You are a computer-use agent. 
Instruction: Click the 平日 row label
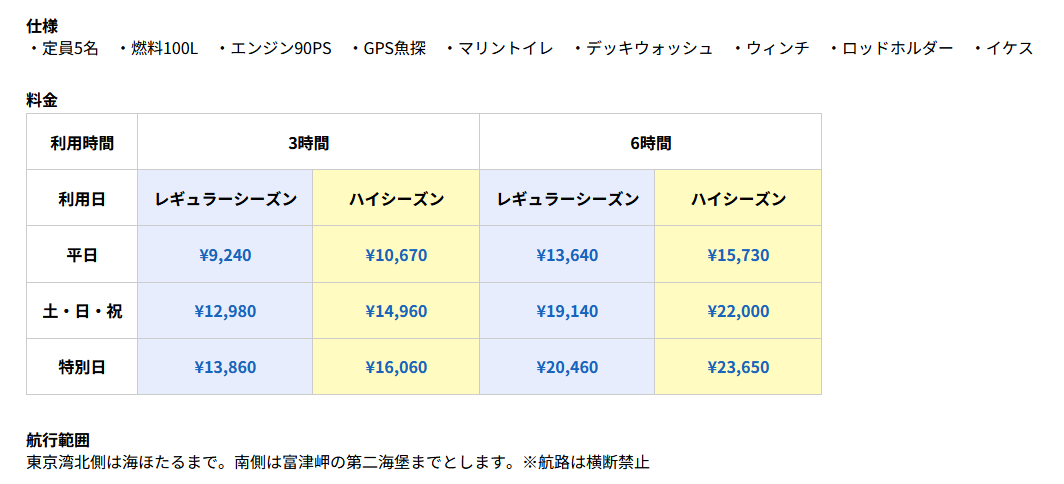point(82,255)
